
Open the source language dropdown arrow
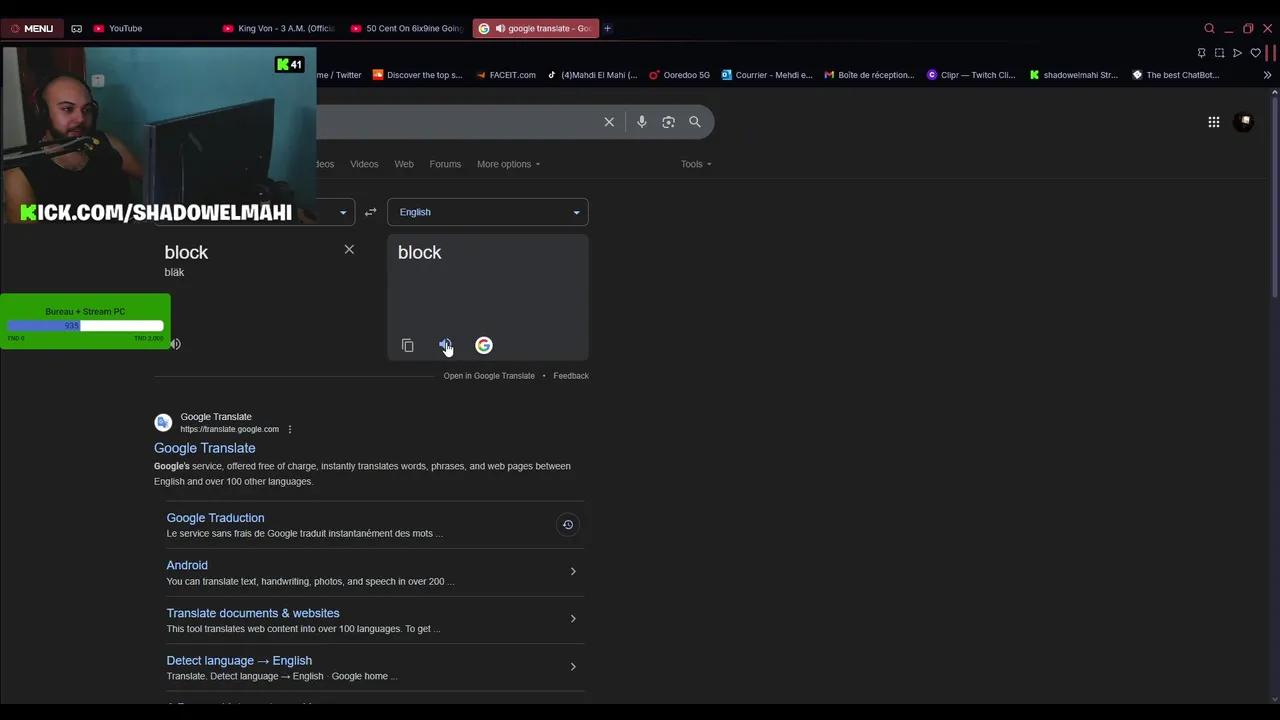click(x=343, y=212)
